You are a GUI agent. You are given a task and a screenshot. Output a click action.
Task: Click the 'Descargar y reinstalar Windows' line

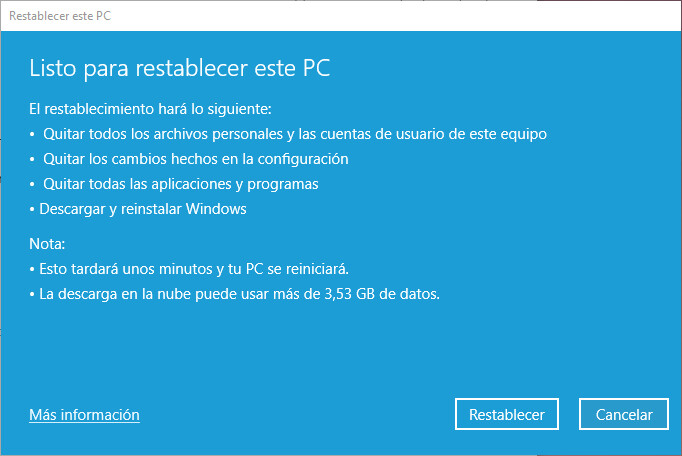(x=142, y=209)
